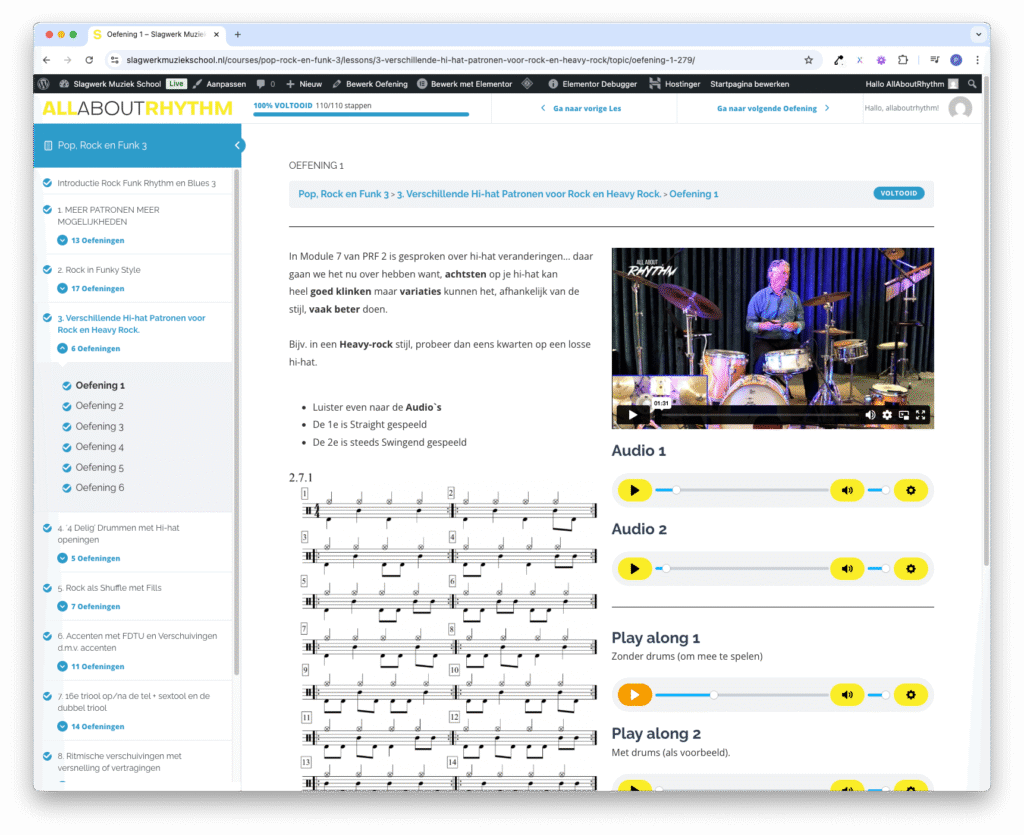
Task: Open the admin bar search magnifier
Action: click(x=972, y=84)
